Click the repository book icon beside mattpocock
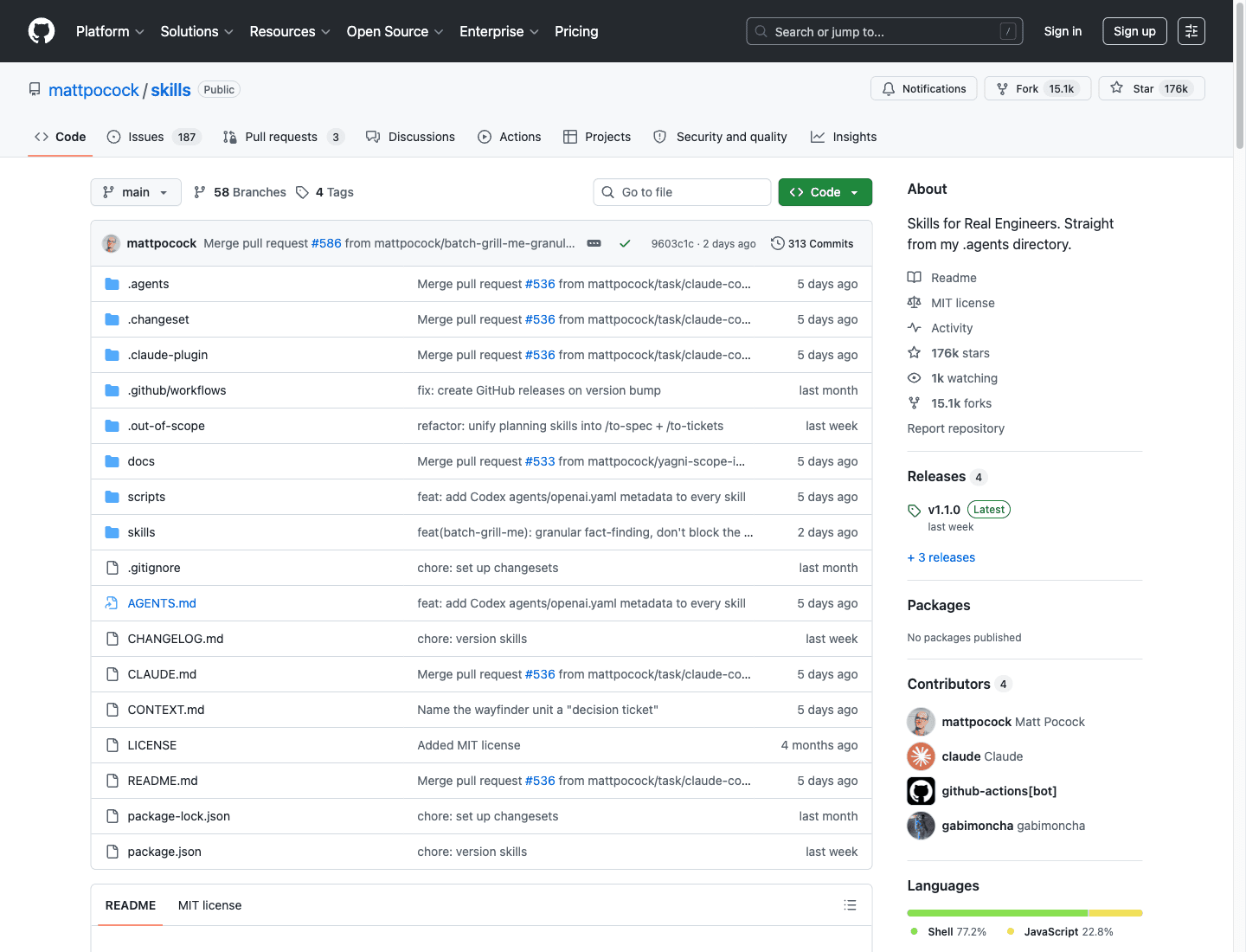This screenshot has height=952, width=1246. tap(35, 89)
